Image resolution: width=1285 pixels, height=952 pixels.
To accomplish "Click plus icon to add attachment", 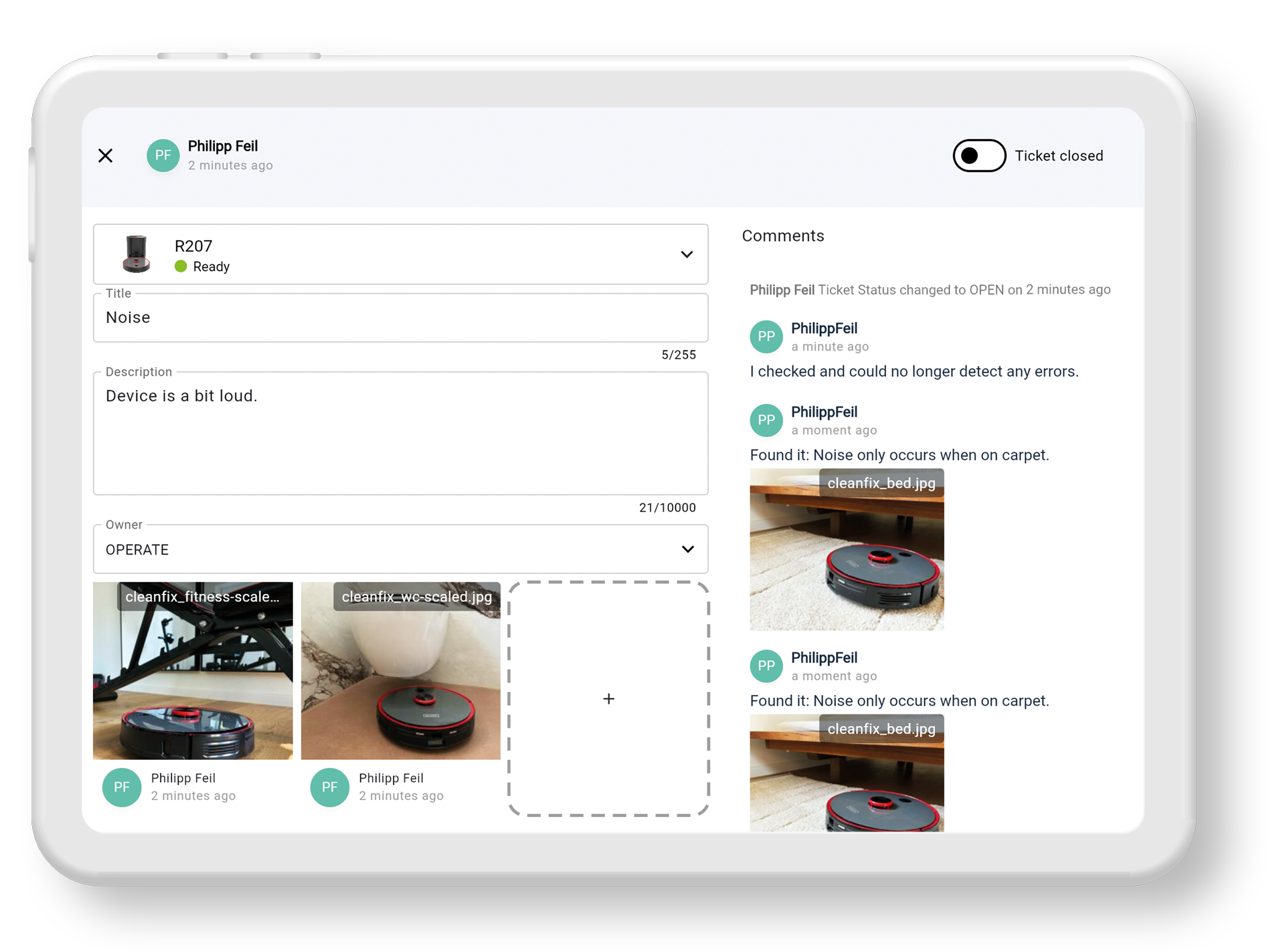I will [x=608, y=699].
